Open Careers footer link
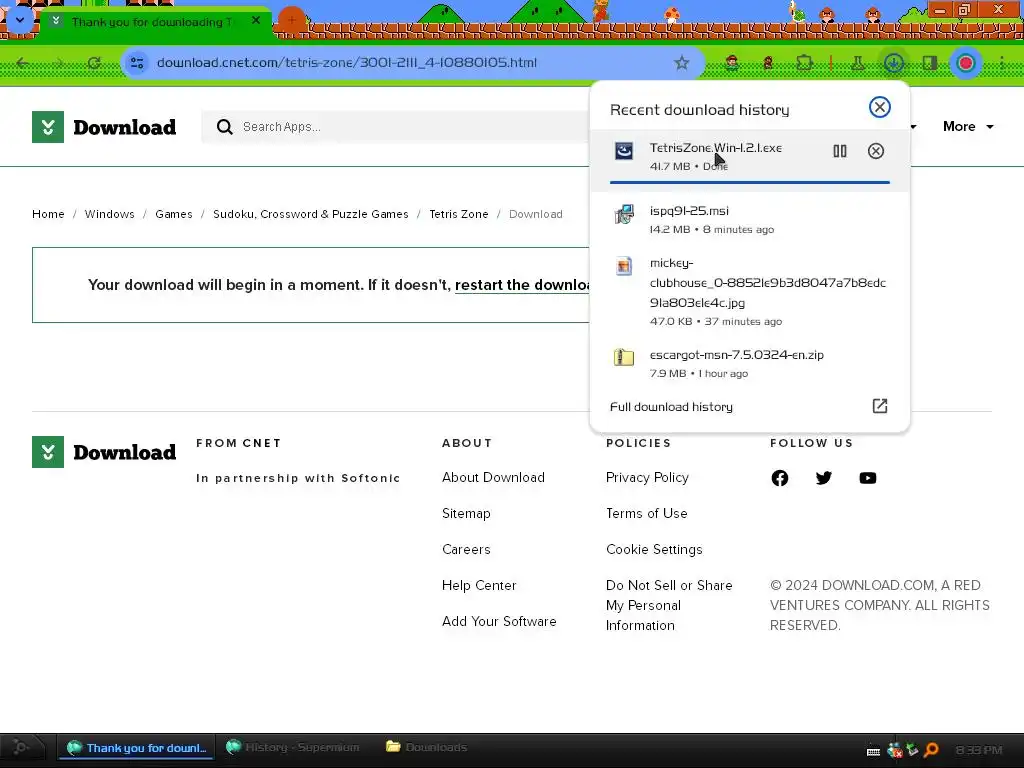The width and height of the screenshot is (1024, 768). [x=466, y=549]
